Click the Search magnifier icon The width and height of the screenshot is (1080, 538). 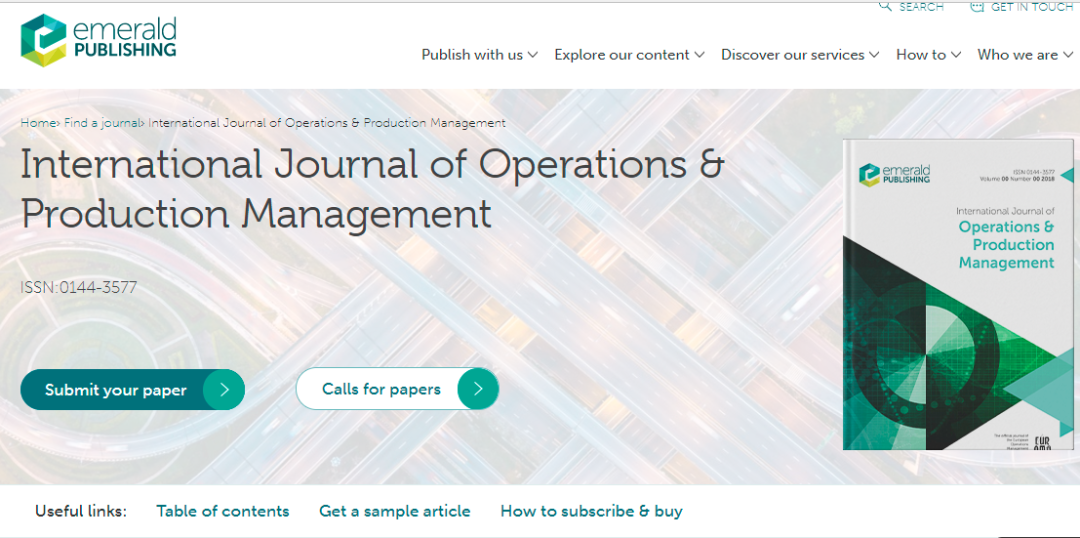tap(885, 6)
